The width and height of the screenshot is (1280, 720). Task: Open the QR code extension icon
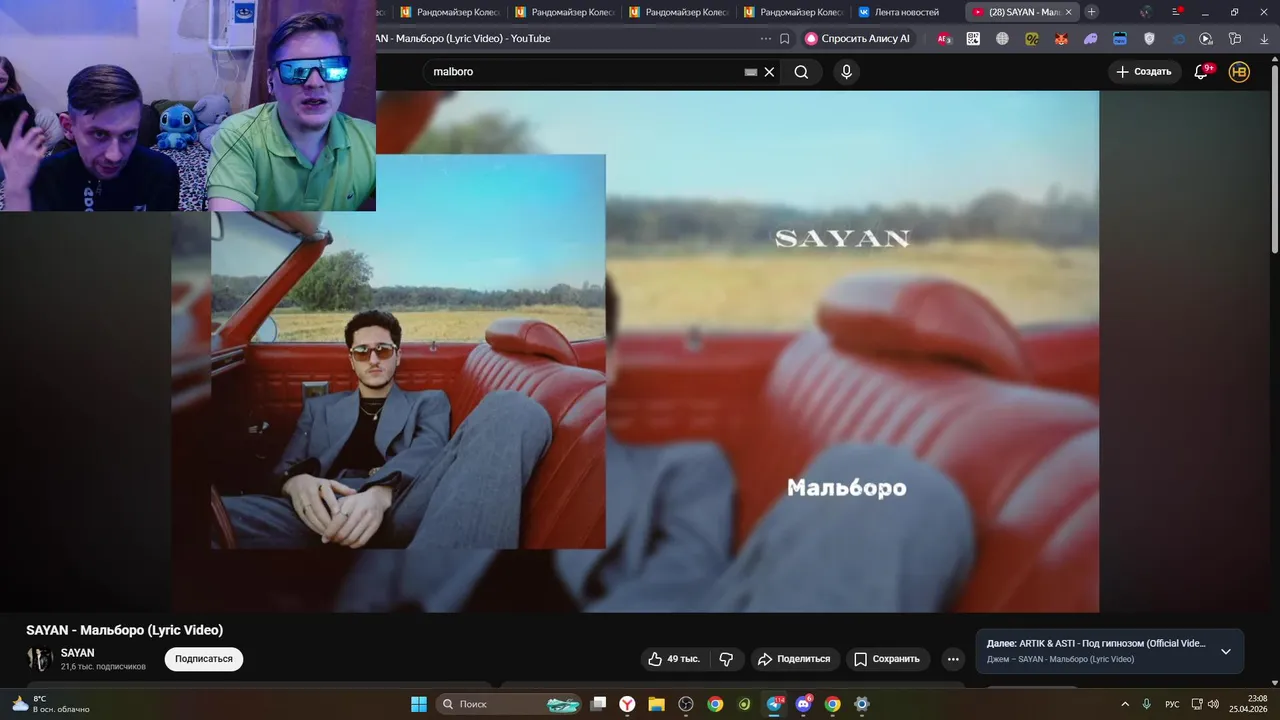(x=973, y=39)
